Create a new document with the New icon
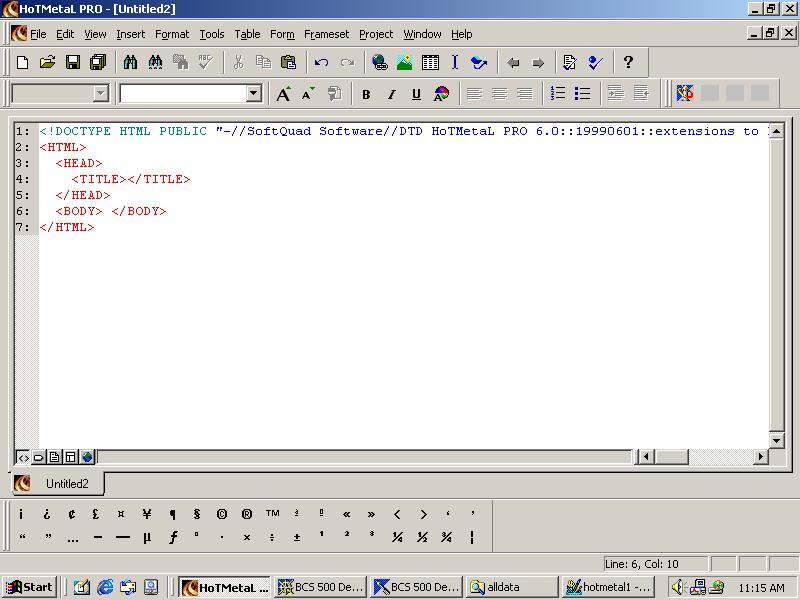 [x=22, y=63]
